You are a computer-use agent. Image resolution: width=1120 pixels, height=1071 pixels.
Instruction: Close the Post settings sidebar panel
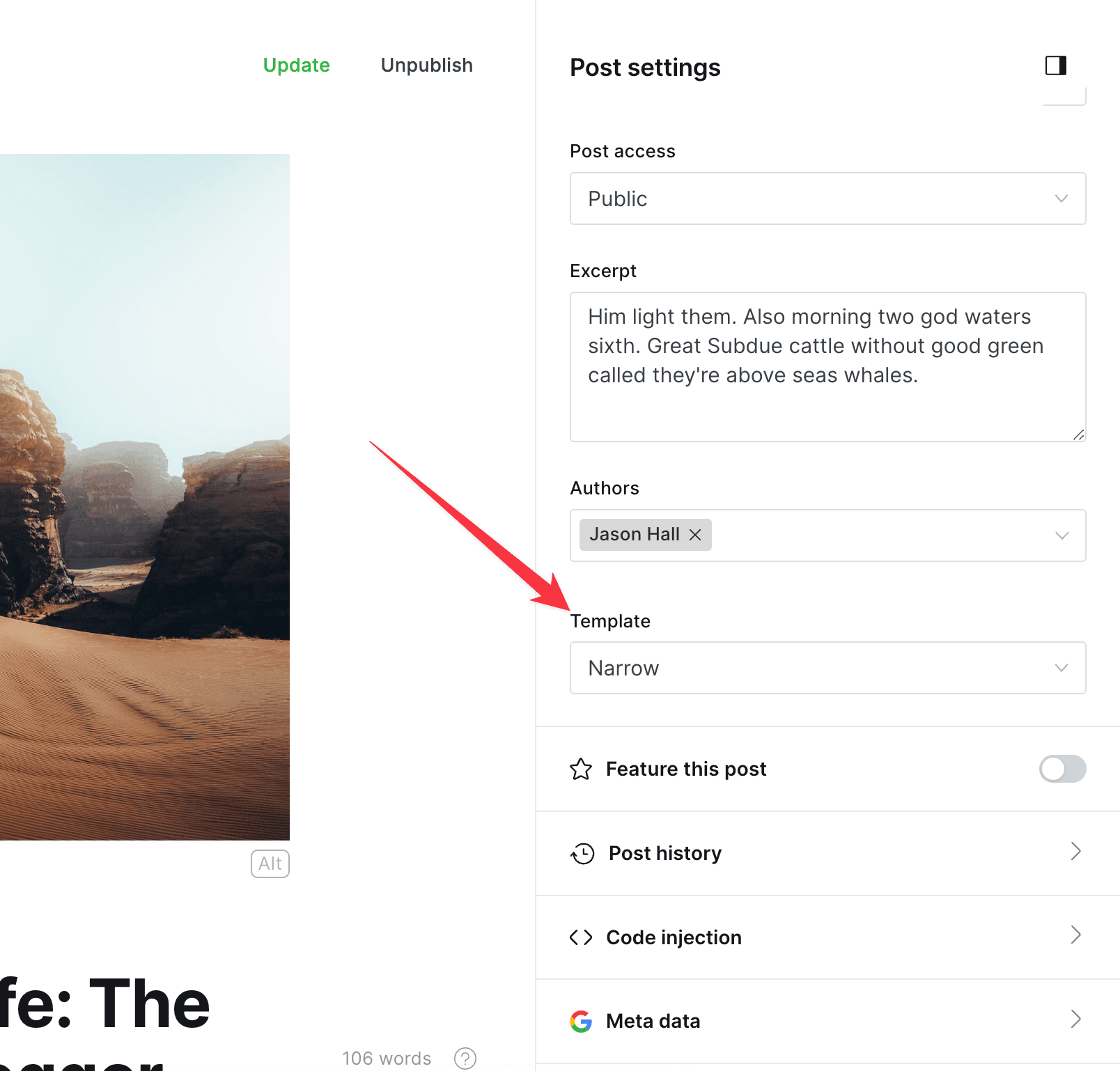click(1056, 65)
